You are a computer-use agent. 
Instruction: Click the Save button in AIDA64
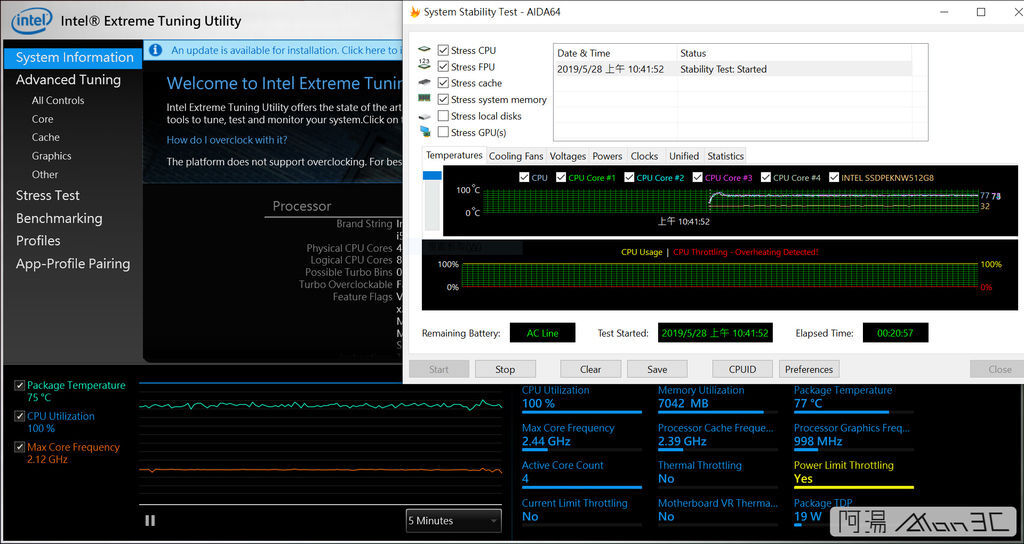tap(657, 369)
